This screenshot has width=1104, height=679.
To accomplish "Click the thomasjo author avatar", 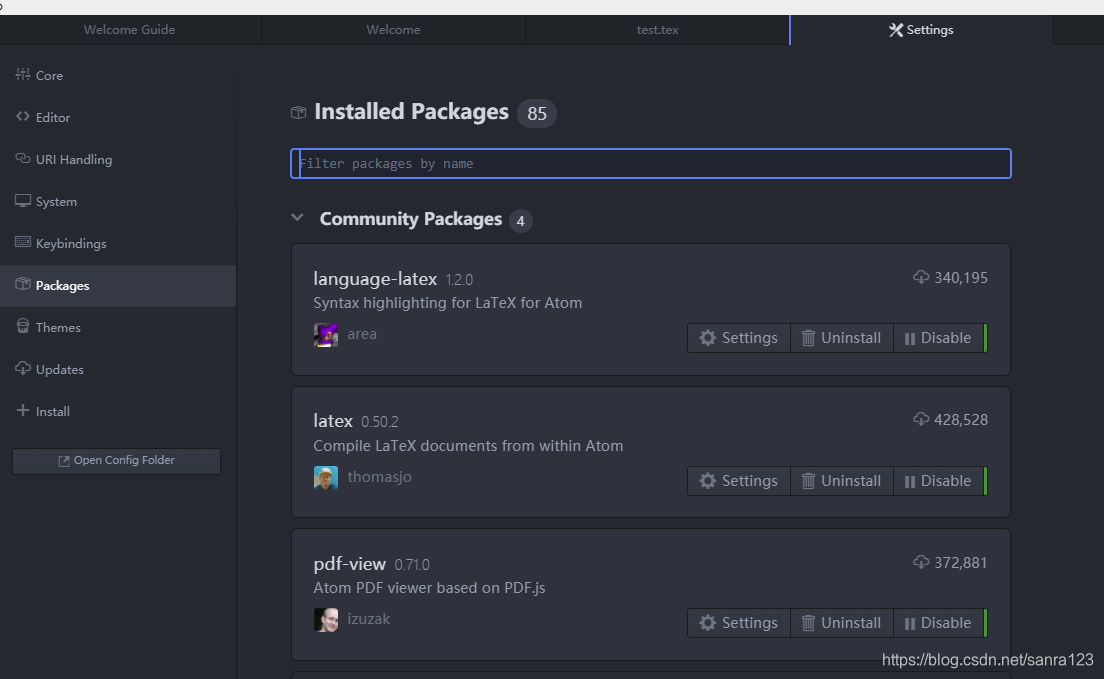I will pos(325,478).
